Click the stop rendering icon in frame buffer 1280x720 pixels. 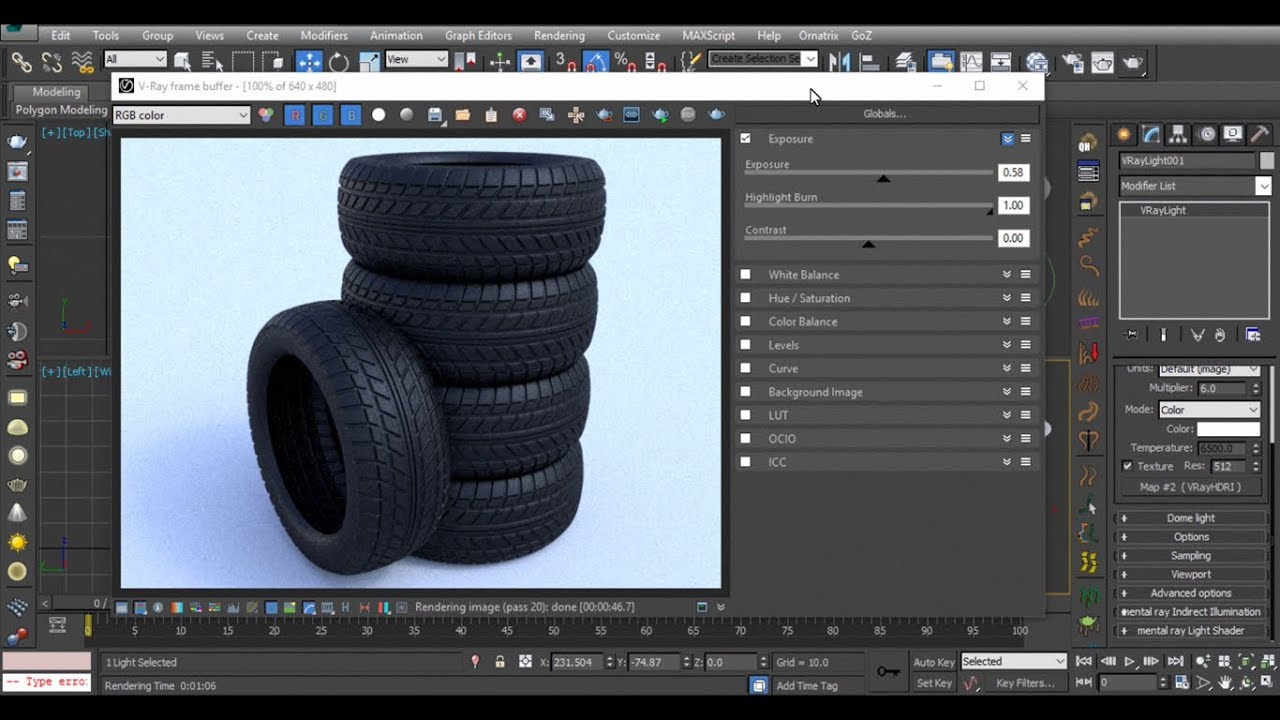(688, 115)
